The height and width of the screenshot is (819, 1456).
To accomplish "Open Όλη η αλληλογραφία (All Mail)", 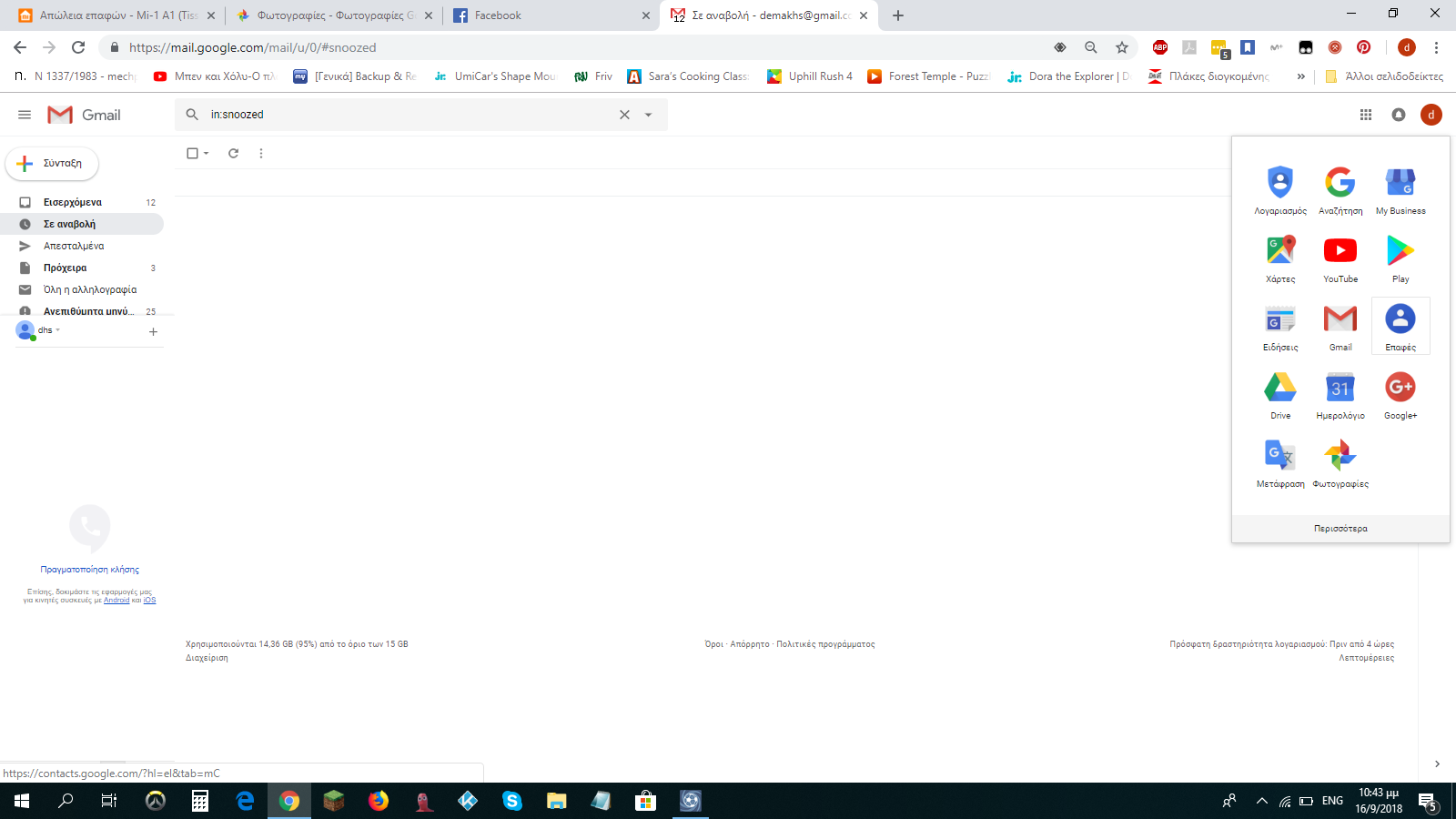I will click(90, 289).
